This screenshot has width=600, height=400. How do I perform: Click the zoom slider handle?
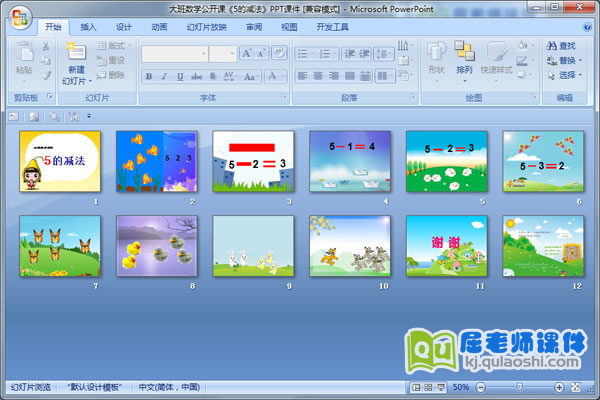518,387
